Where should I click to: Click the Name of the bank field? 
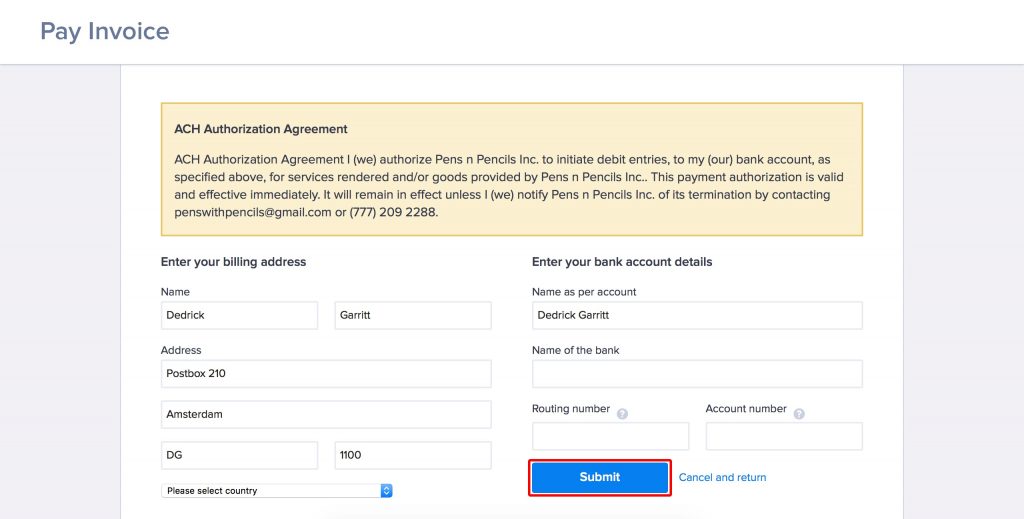(x=697, y=373)
